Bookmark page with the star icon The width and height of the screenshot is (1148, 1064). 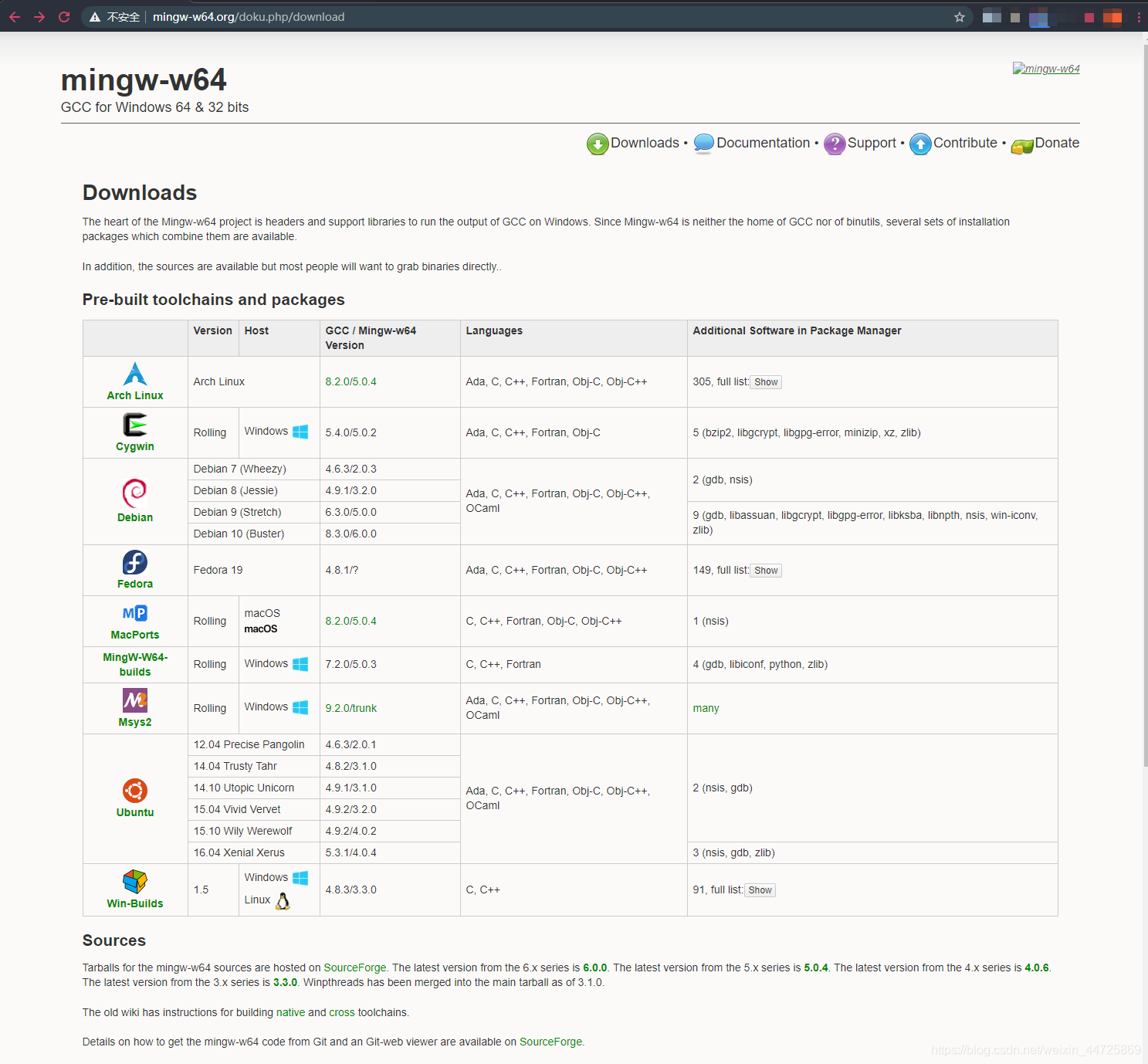click(x=960, y=17)
